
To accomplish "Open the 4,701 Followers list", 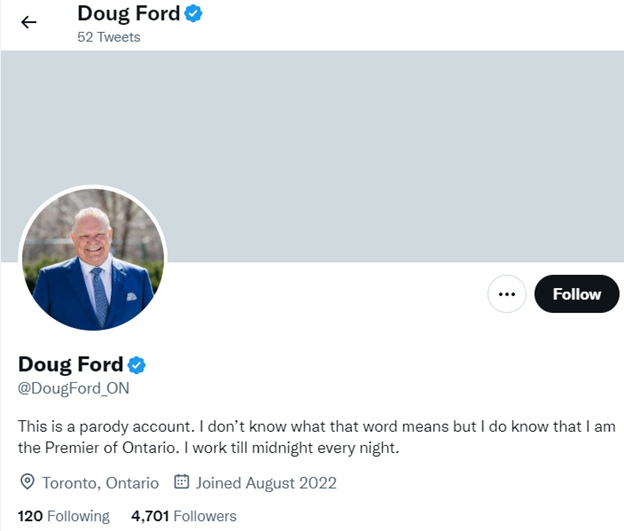I will pyautogui.click(x=184, y=516).
